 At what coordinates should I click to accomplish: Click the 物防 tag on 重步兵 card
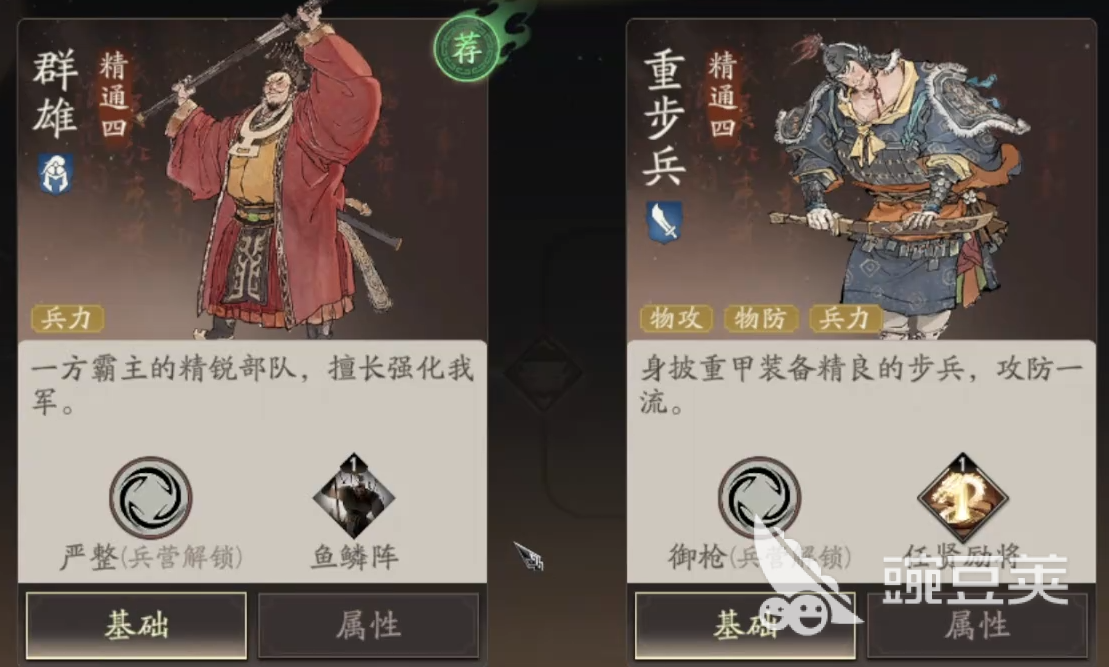point(761,318)
